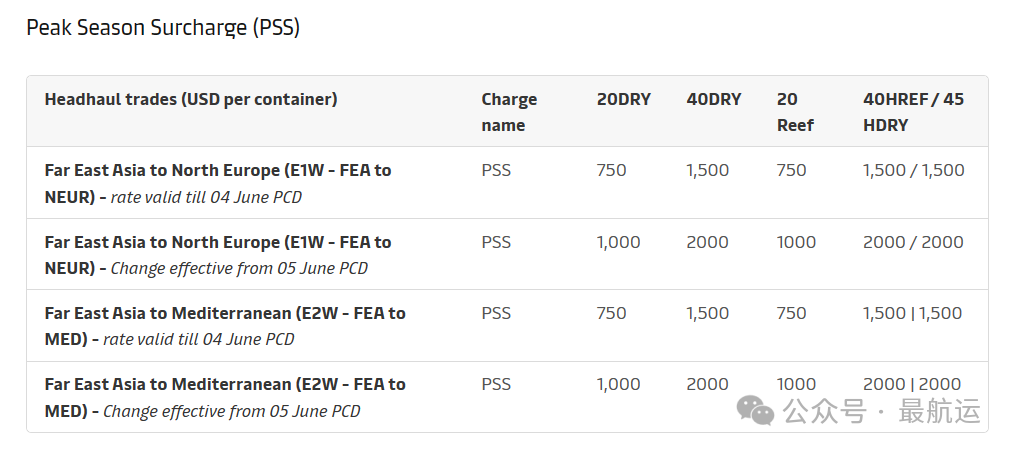
Task: Click the 公众号 · 最航运 watermark text
Action: [x=882, y=412]
